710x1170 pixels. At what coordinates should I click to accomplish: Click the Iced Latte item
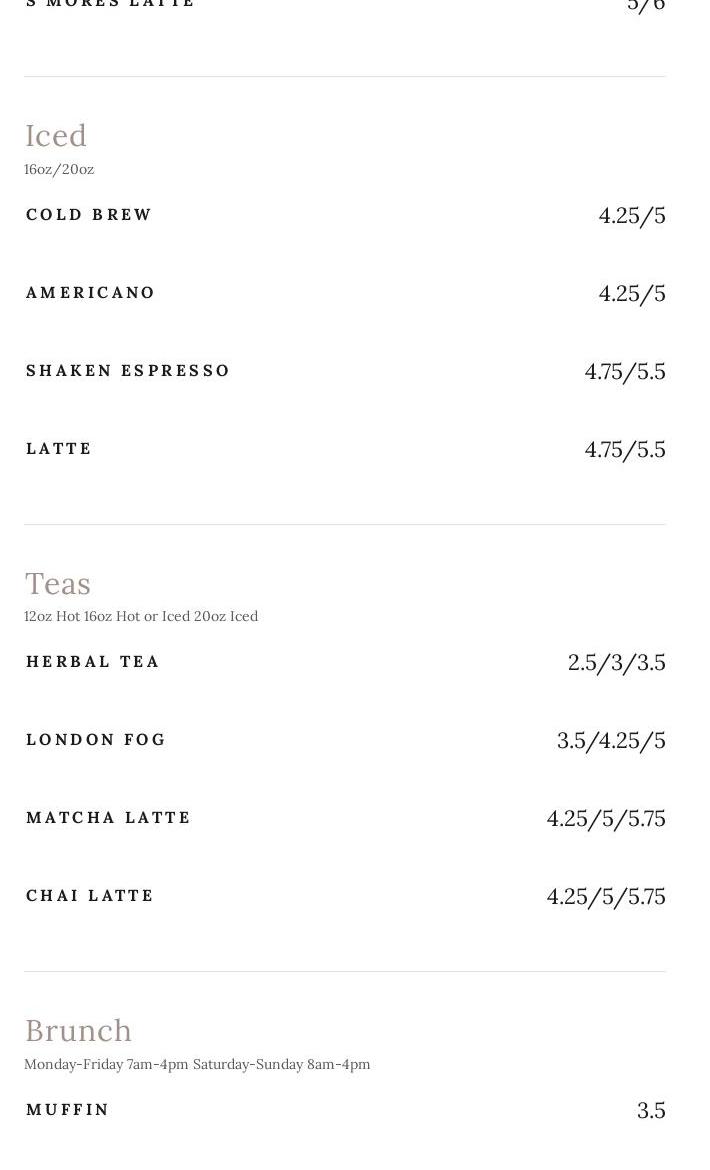click(x=59, y=448)
